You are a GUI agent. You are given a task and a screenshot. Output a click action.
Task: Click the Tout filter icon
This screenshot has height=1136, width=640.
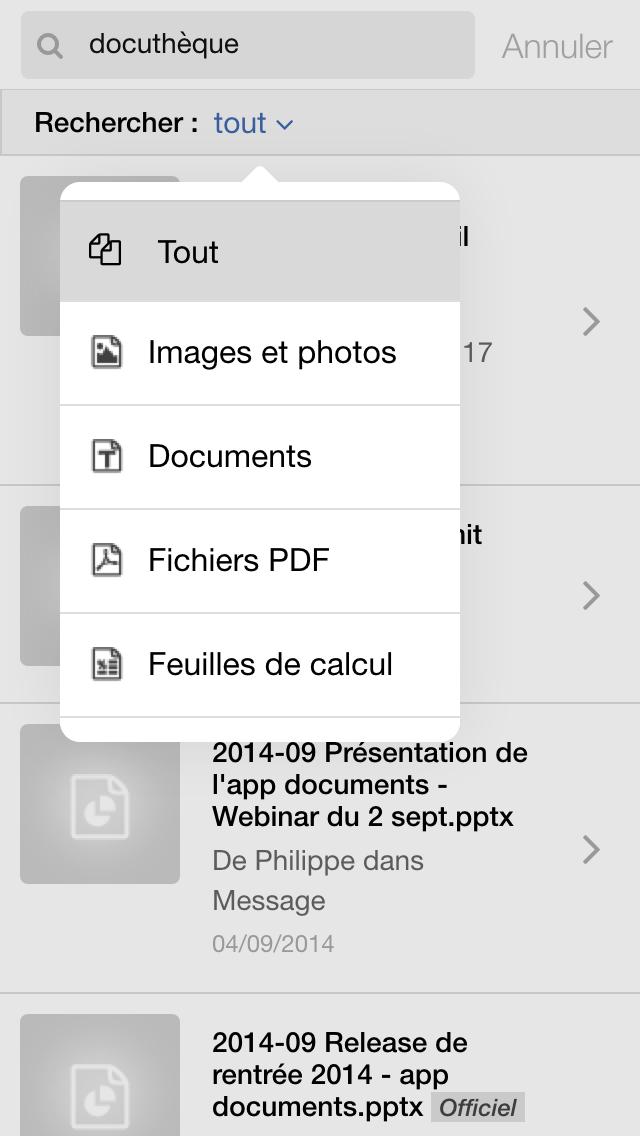point(105,250)
